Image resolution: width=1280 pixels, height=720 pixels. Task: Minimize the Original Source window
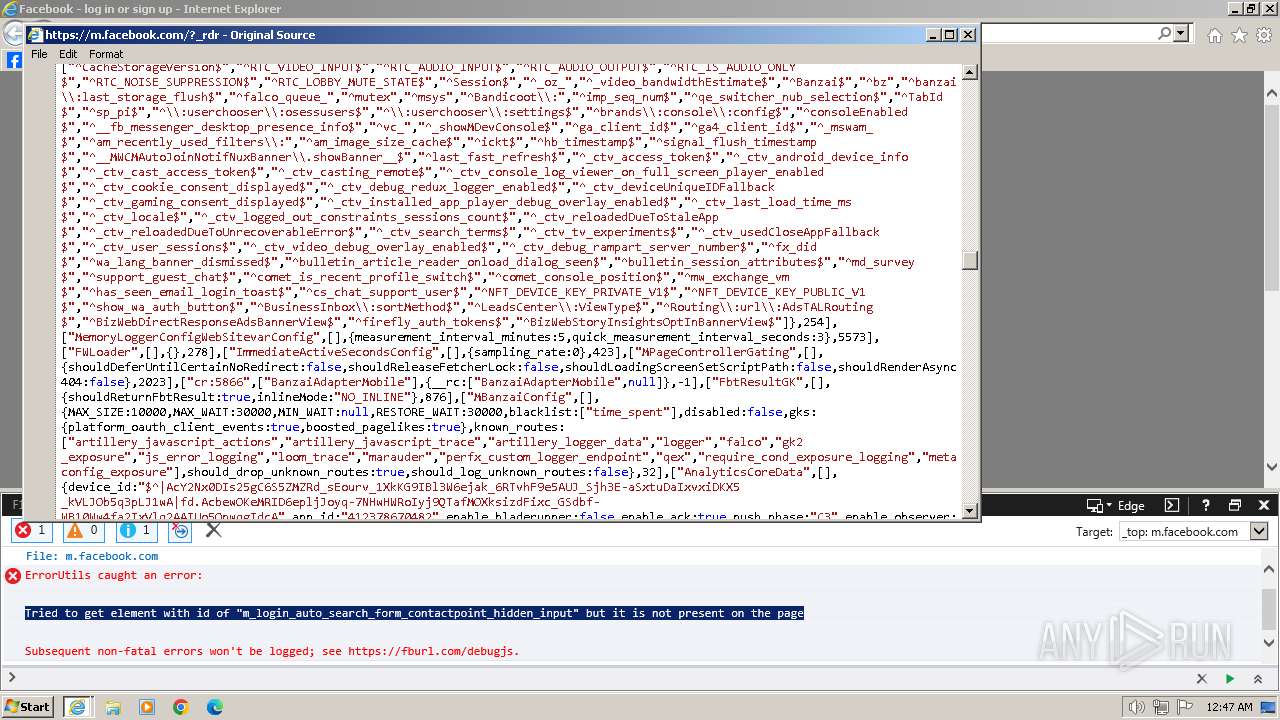[934, 34]
